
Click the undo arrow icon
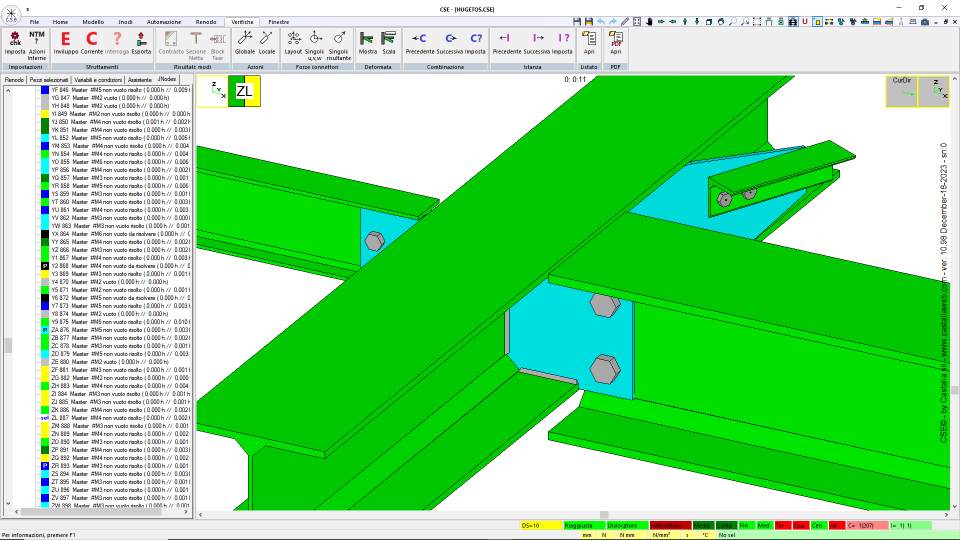(601, 21)
